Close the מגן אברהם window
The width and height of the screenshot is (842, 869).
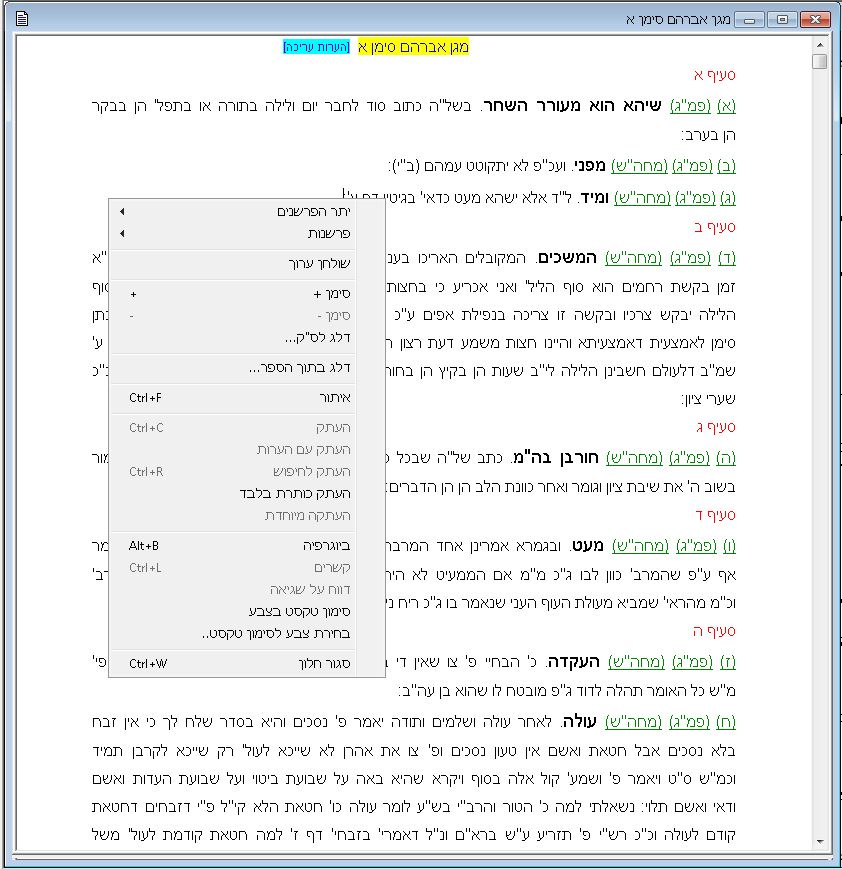click(x=815, y=20)
